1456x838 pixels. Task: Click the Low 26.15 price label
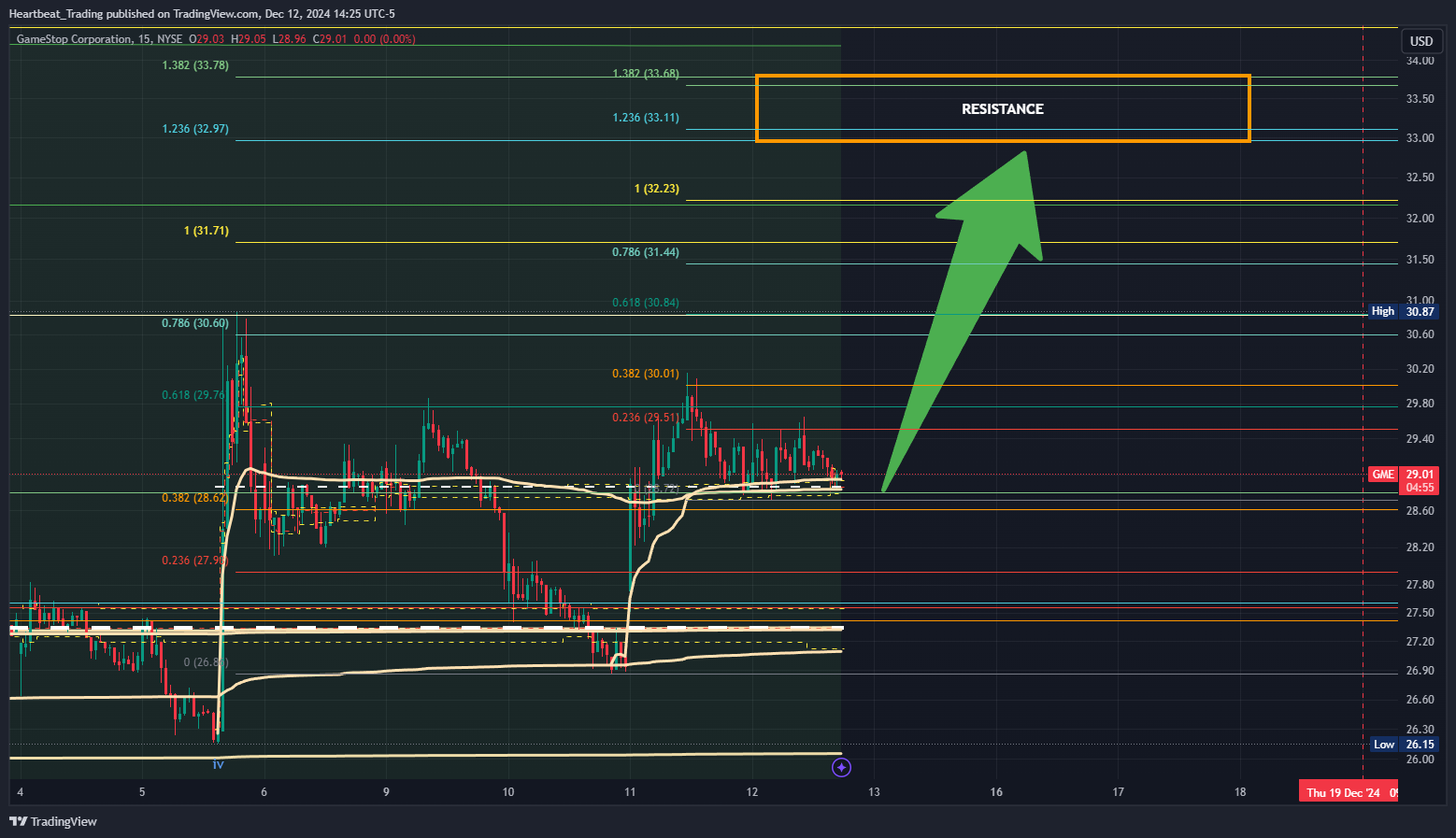[1404, 744]
